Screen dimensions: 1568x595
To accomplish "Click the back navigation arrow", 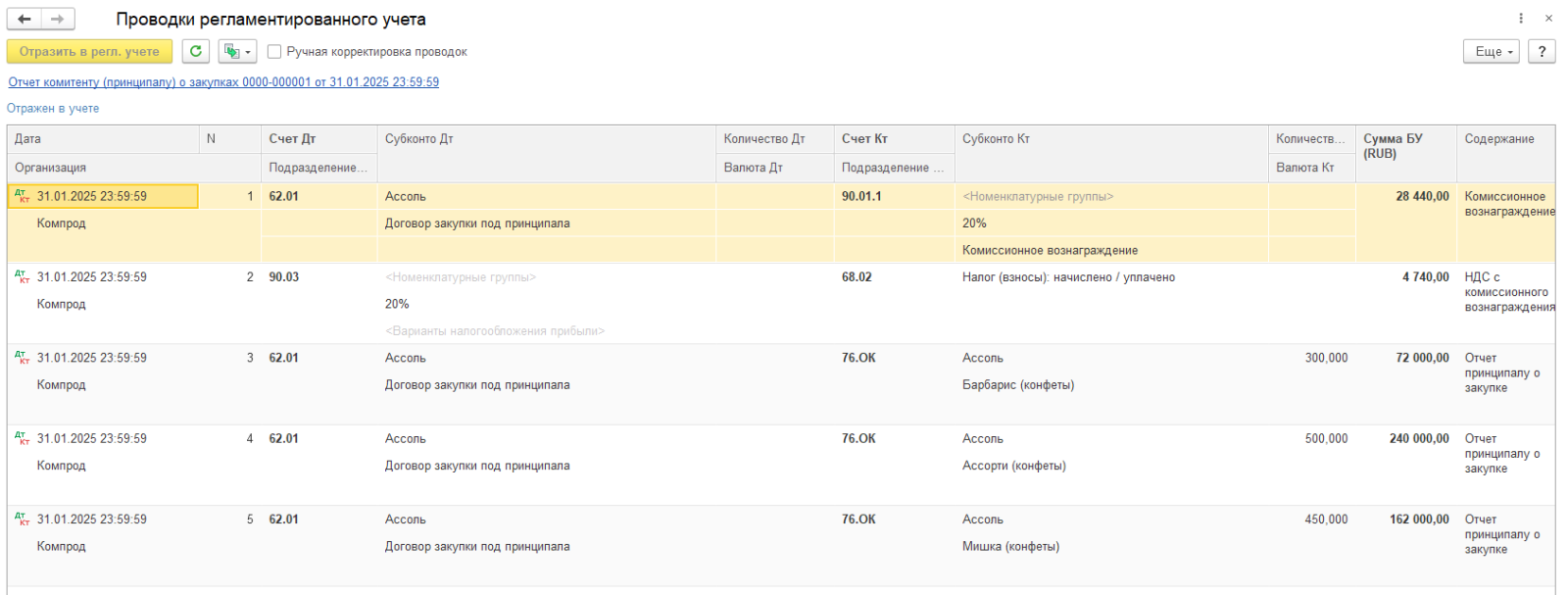I will (x=24, y=19).
